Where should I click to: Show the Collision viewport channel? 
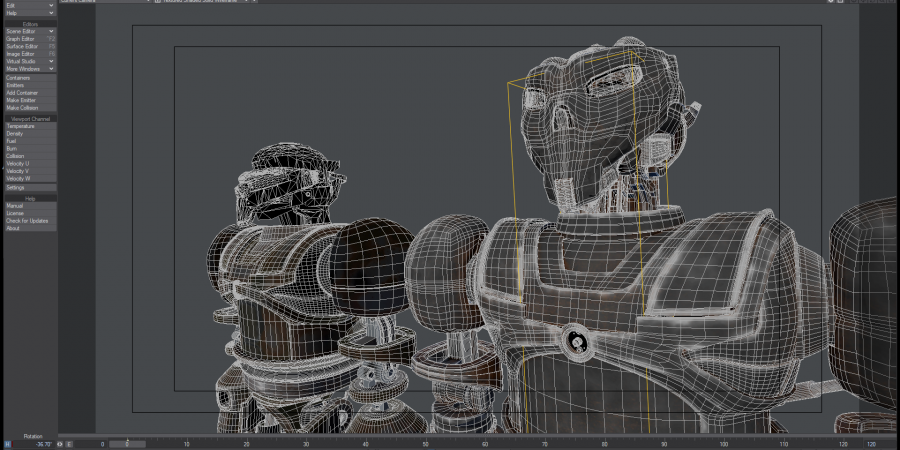(x=30, y=156)
